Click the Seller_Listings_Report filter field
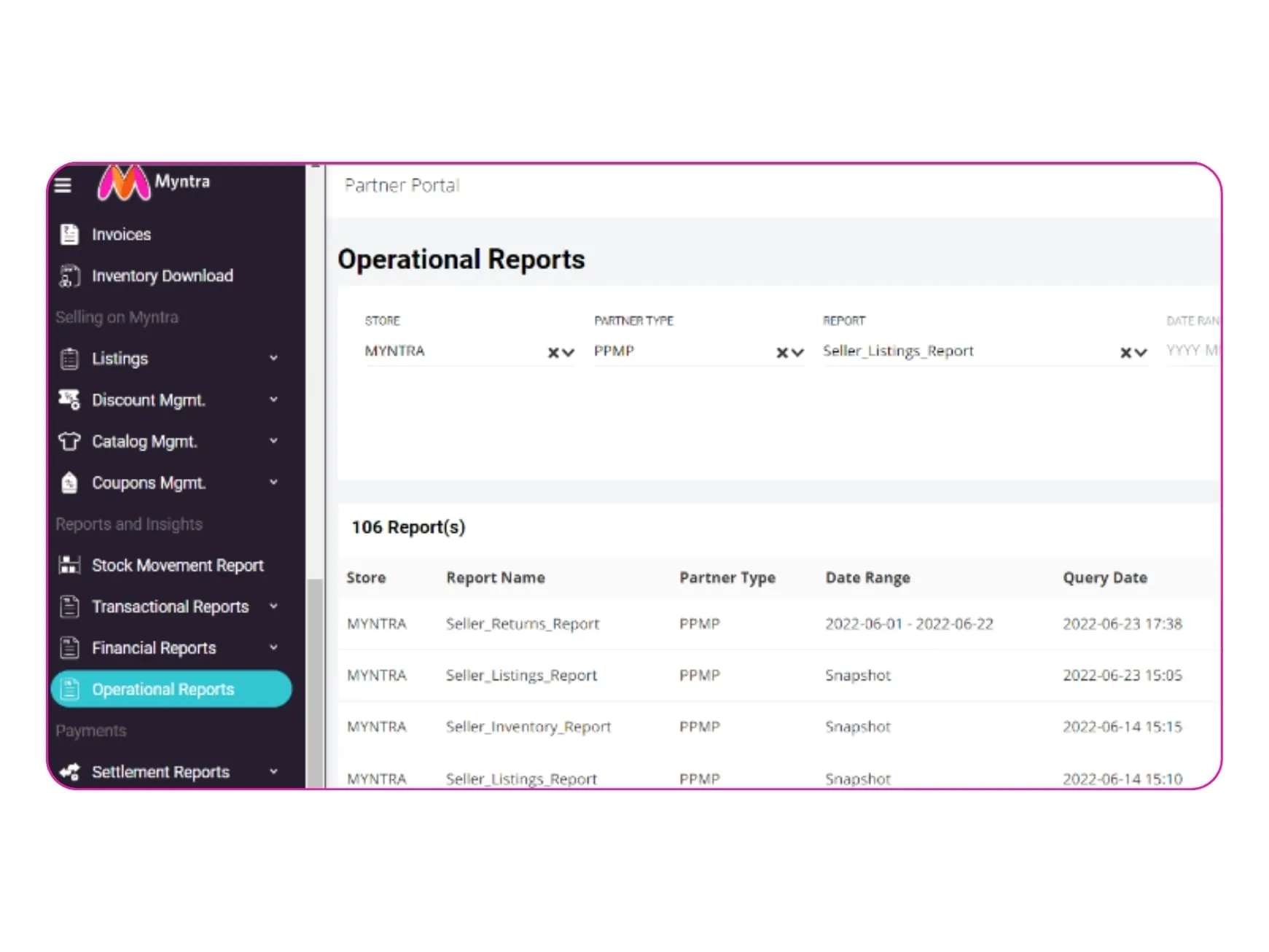This screenshot has height=952, width=1269. pos(985,351)
